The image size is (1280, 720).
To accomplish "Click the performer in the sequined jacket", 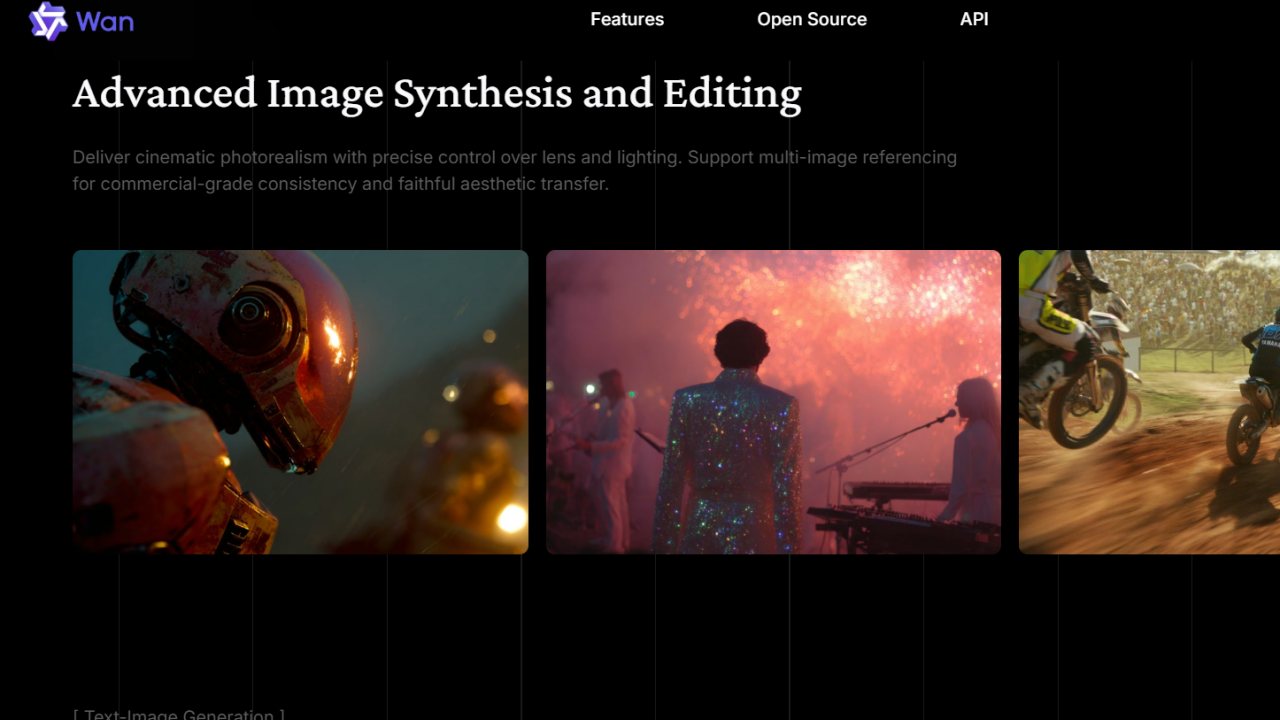I will tap(728, 450).
